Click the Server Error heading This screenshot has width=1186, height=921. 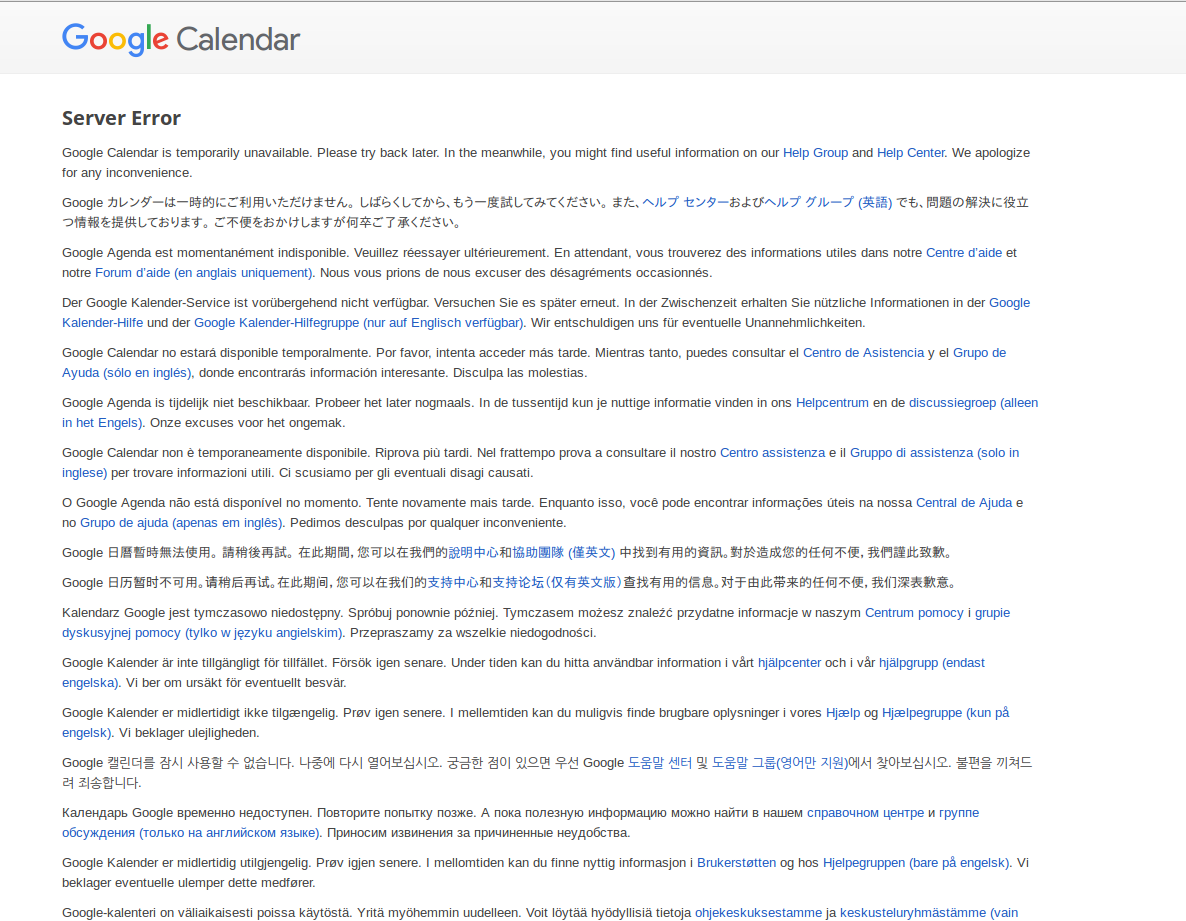(x=121, y=118)
